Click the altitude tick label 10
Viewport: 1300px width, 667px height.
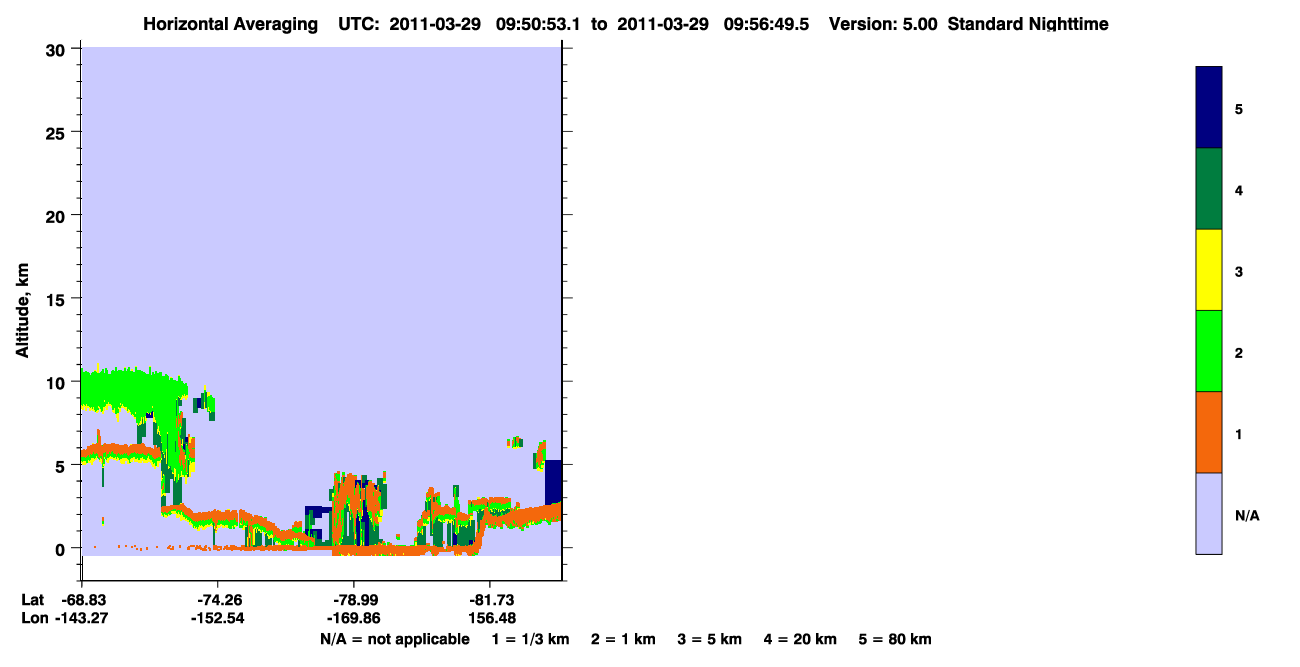pos(58,382)
